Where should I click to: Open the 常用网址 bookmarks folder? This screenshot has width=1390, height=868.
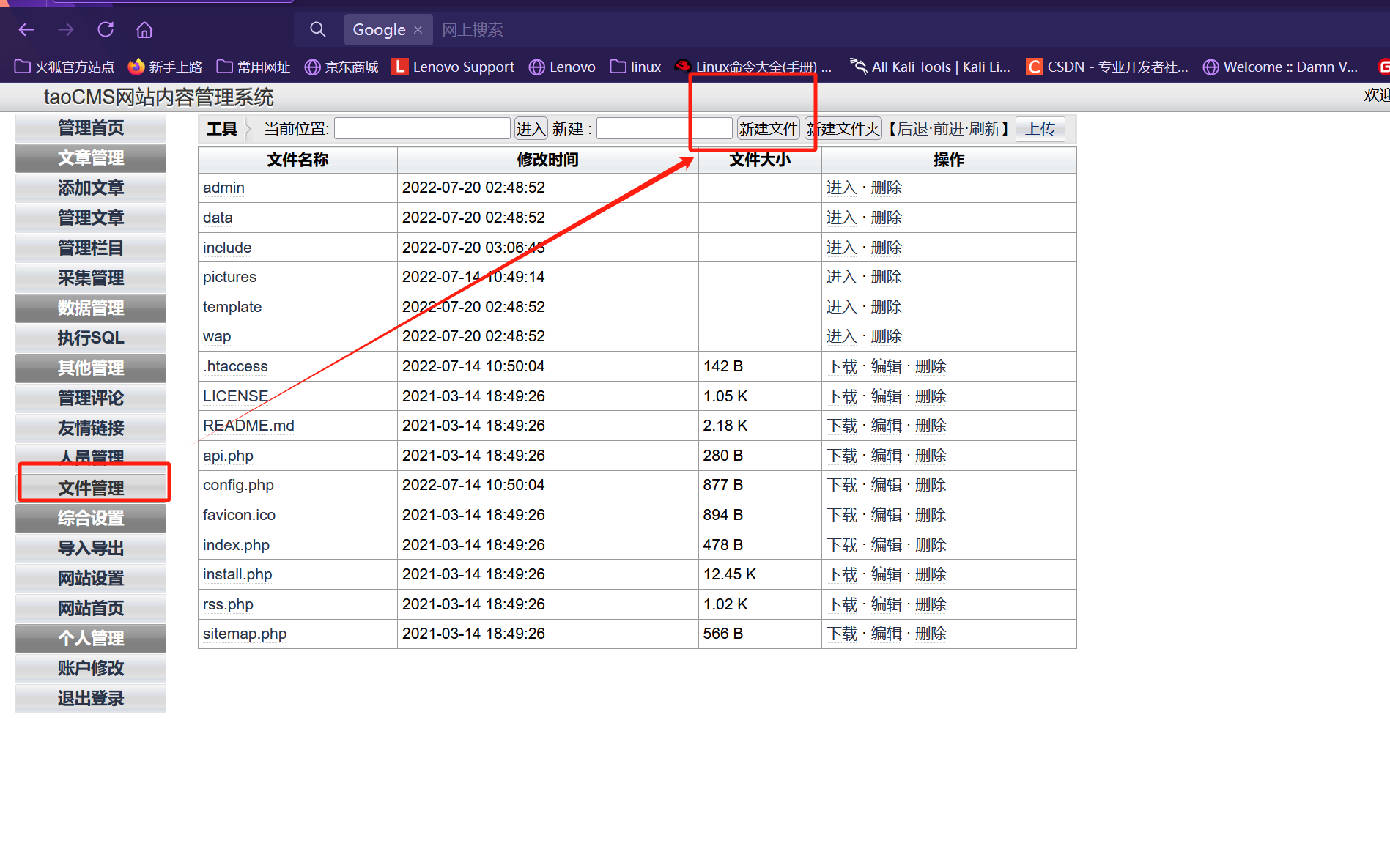click(254, 67)
